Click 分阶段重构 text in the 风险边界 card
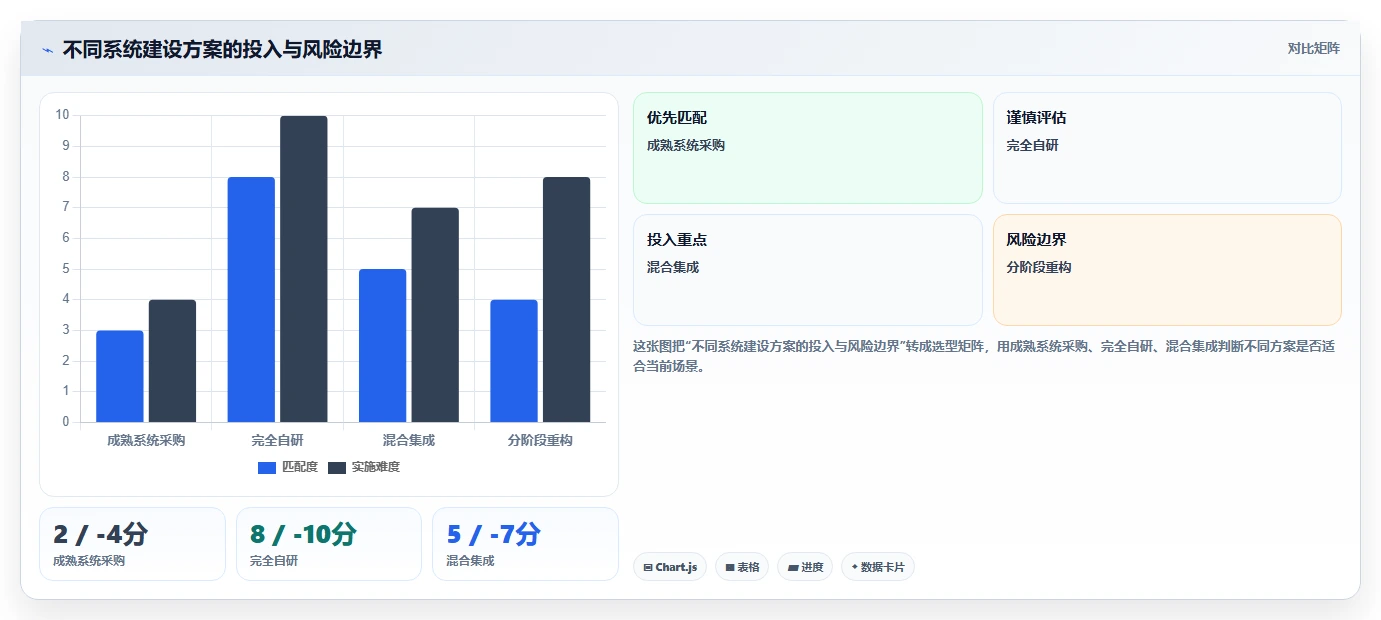Image resolution: width=1381 pixels, height=620 pixels. [x=1039, y=267]
